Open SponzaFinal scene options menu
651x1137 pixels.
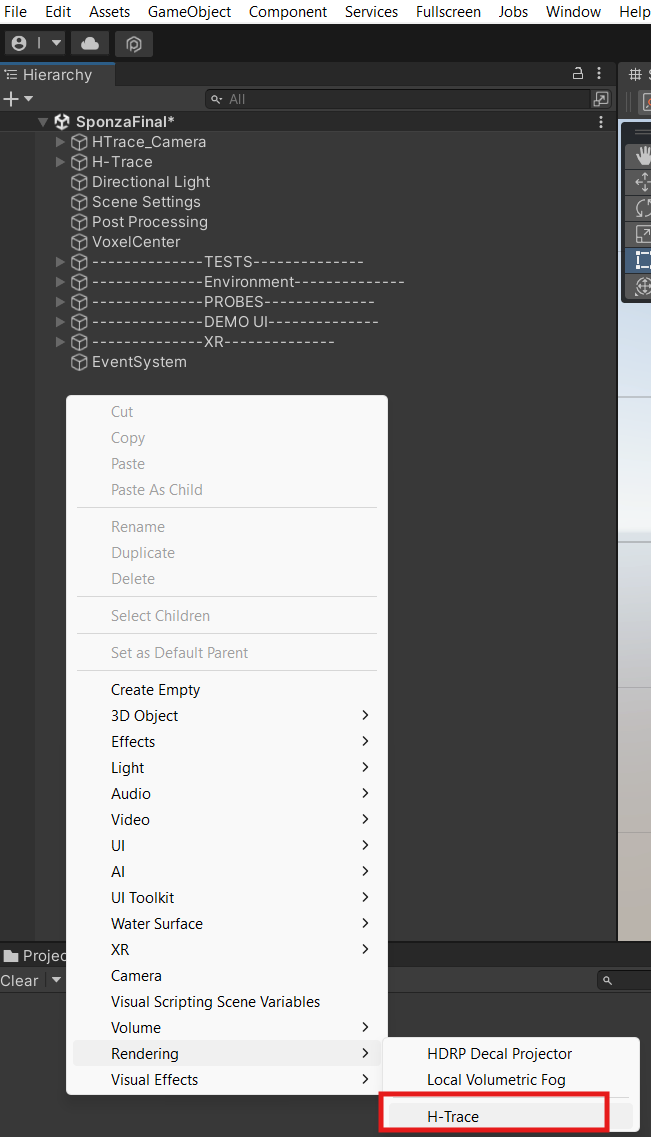tap(601, 122)
